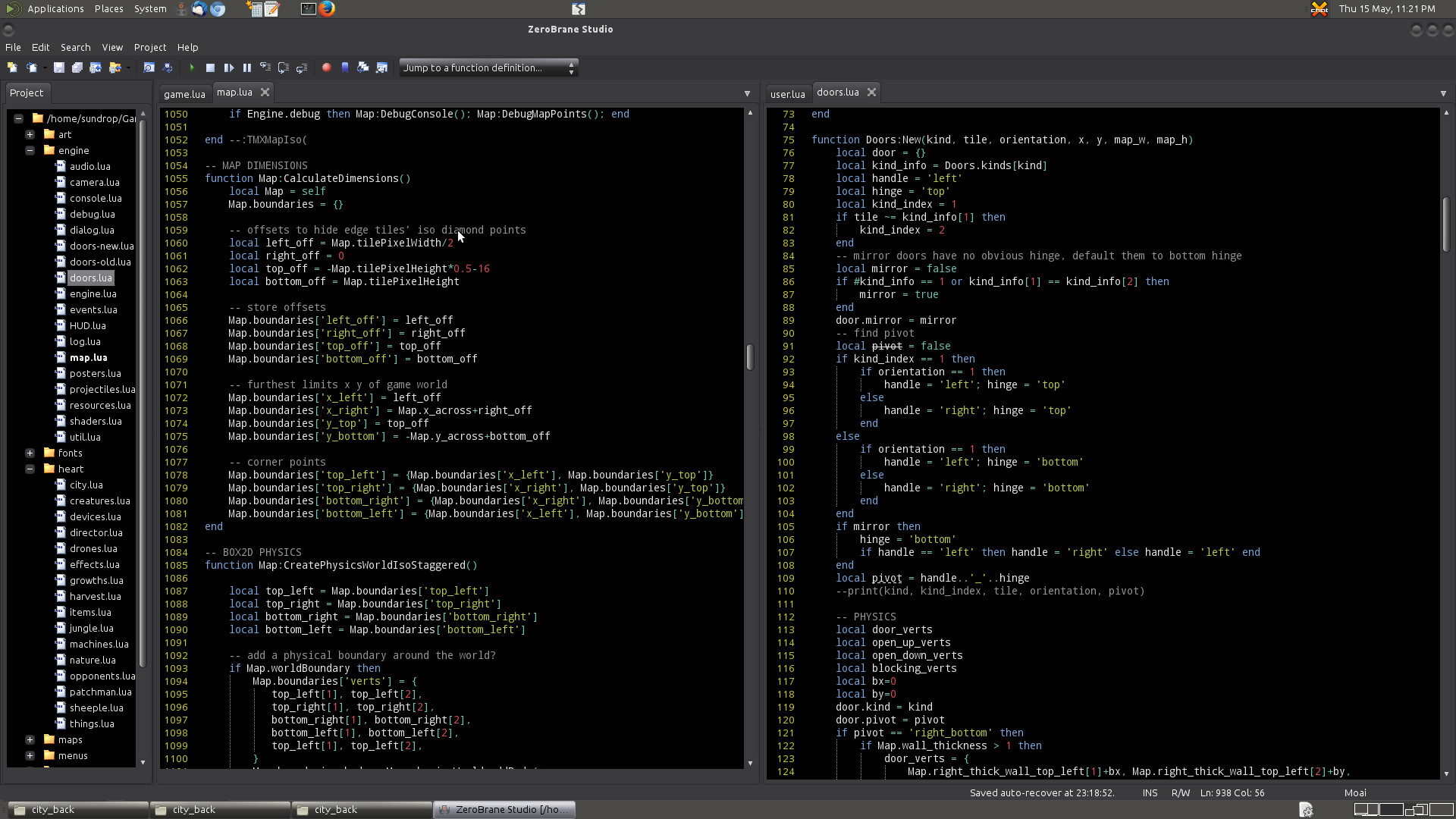Switch to the user.lua editor tab

point(787,94)
